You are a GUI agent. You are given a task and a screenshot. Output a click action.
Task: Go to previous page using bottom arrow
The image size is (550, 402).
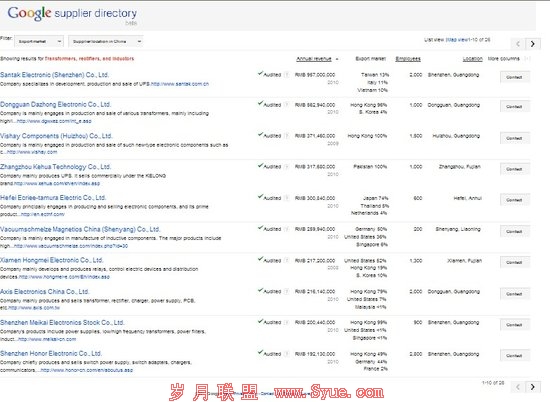[518, 387]
